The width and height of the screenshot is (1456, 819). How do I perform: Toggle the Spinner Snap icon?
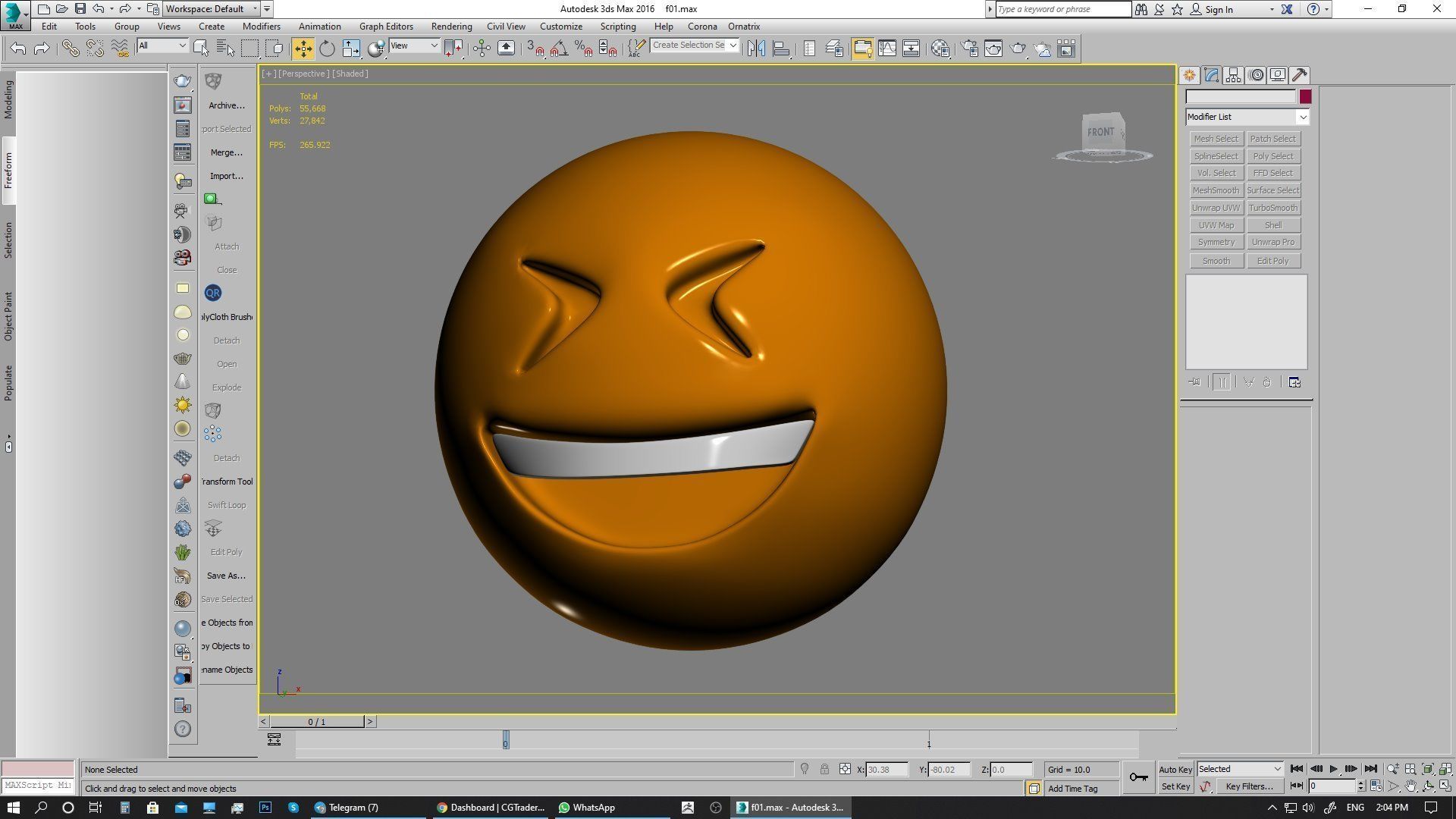click(607, 49)
